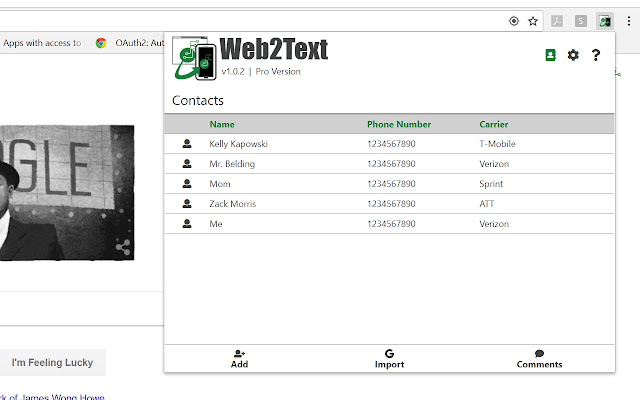Select contact Kelly Kapowski

click(238, 144)
